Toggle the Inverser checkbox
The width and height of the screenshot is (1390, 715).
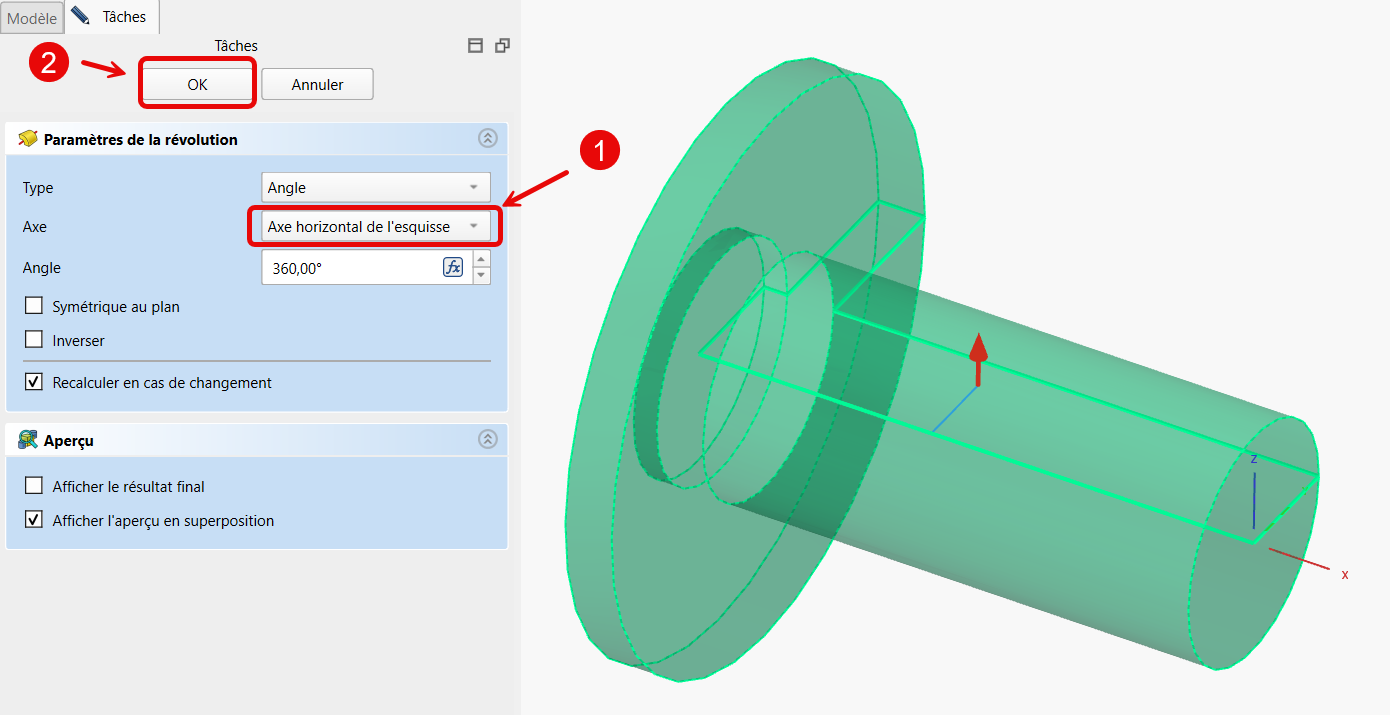click(x=34, y=340)
